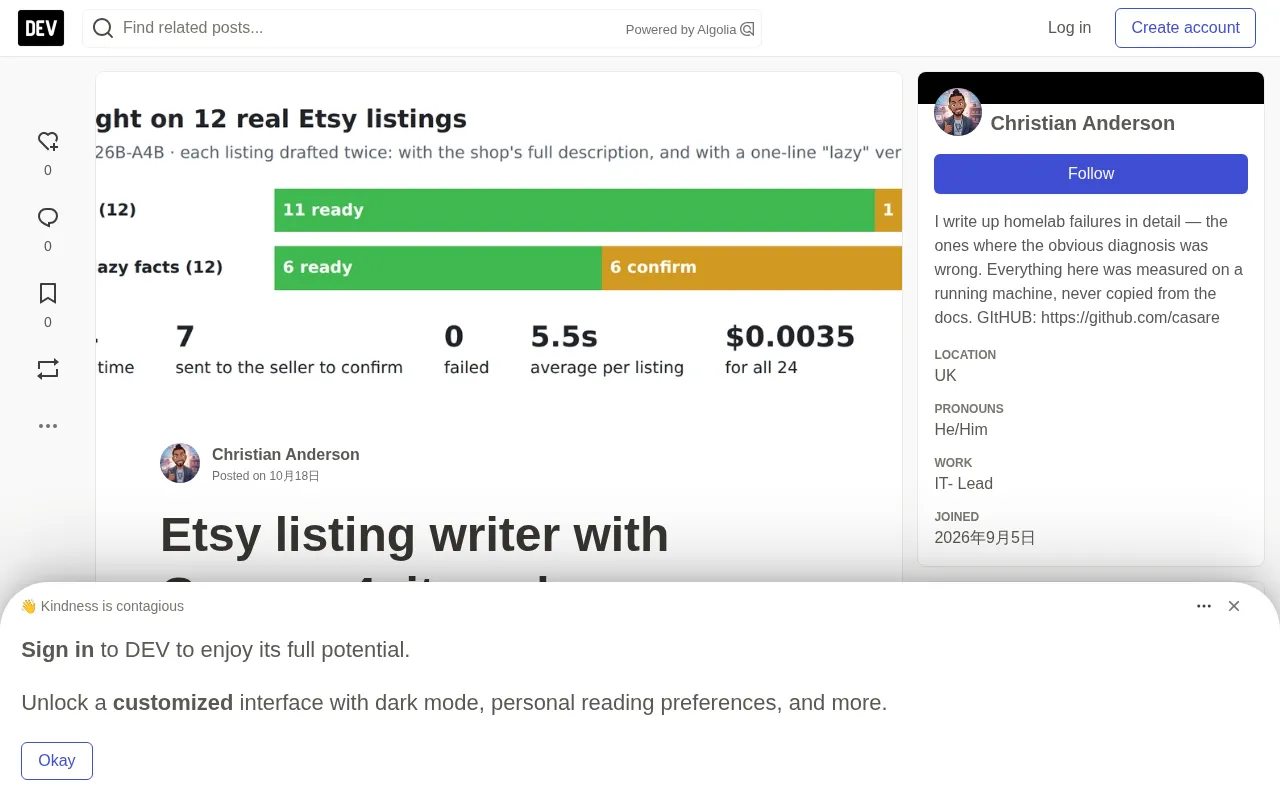Screen dimensions: 1280x800
Task: Open the Etsy listings cover chart image
Action: (x=499, y=240)
